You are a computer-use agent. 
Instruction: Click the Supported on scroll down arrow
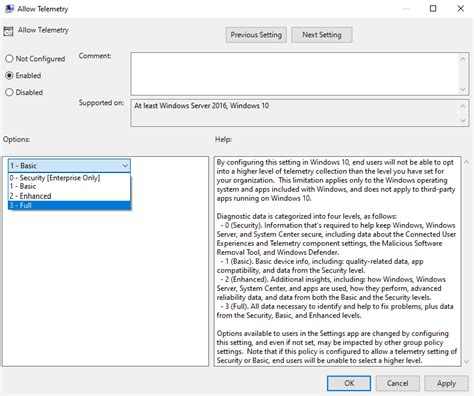pyautogui.click(x=463, y=120)
